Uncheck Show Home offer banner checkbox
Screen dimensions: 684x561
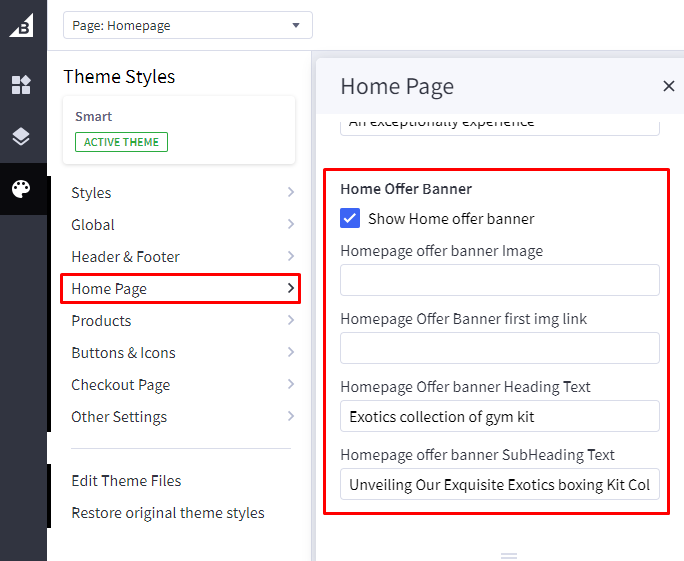(x=350, y=218)
